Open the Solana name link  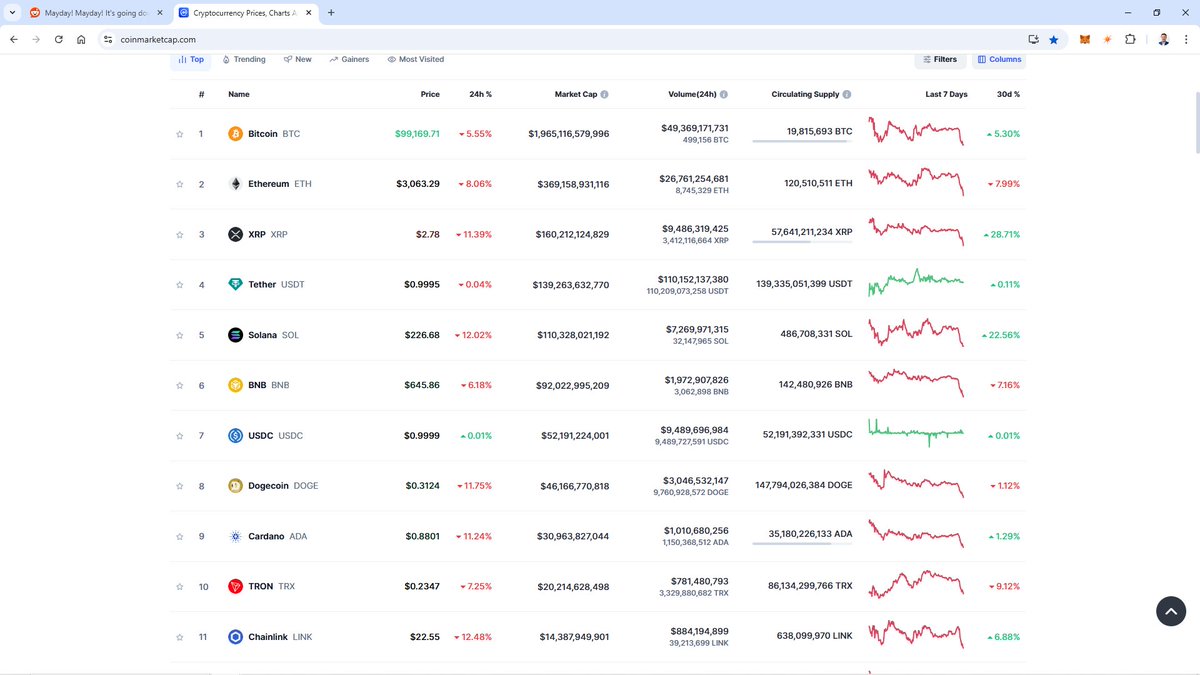(x=262, y=335)
